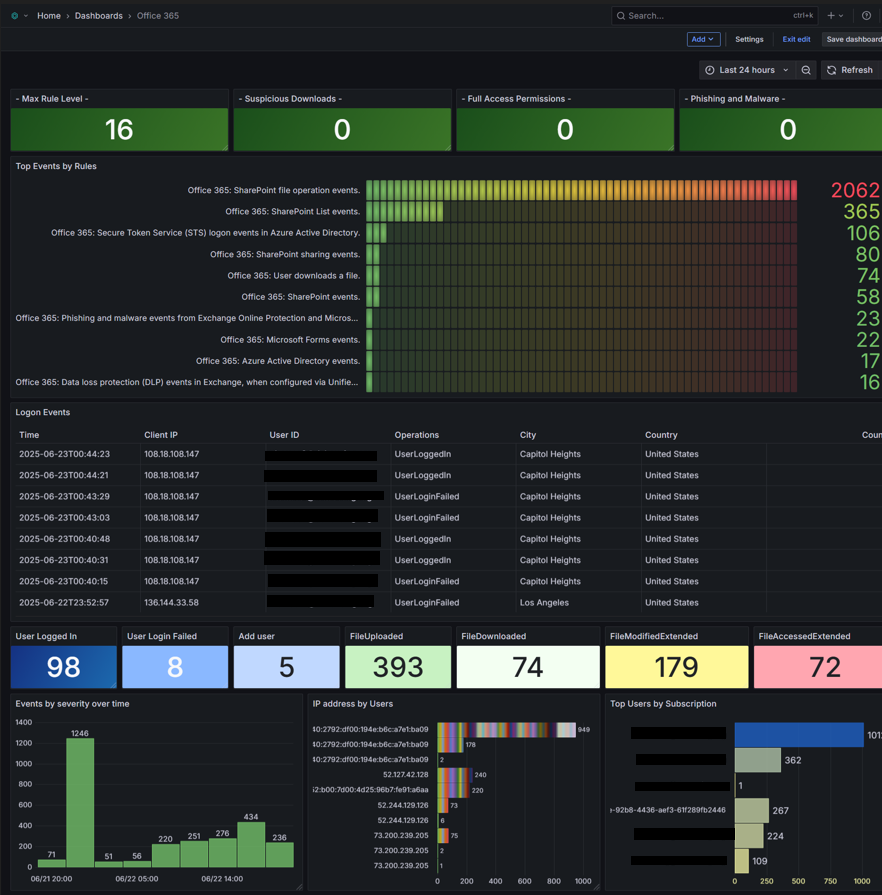Click the Grafana logo icon
Viewport: 882px width, 895px height.
[14, 16]
